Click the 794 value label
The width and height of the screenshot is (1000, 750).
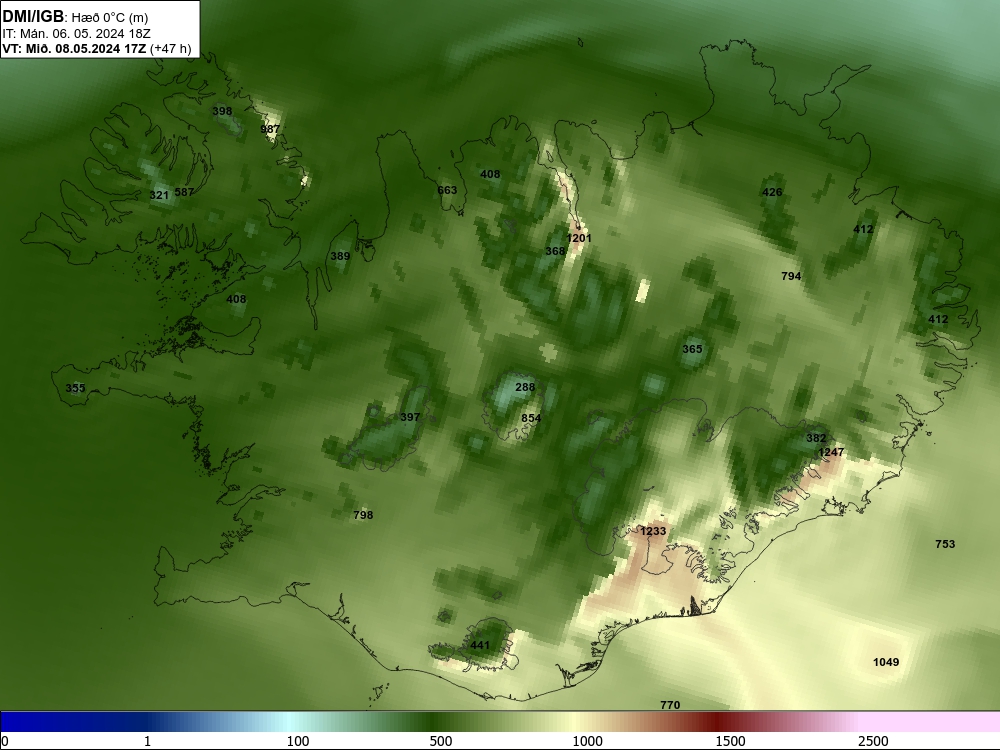pyautogui.click(x=791, y=276)
